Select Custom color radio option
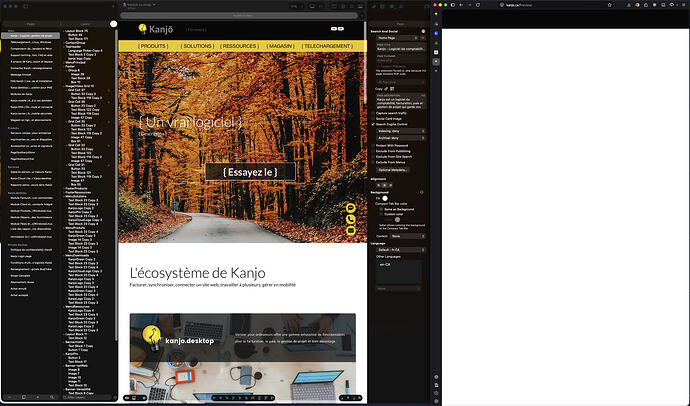The height and width of the screenshot is (406, 690). click(382, 214)
